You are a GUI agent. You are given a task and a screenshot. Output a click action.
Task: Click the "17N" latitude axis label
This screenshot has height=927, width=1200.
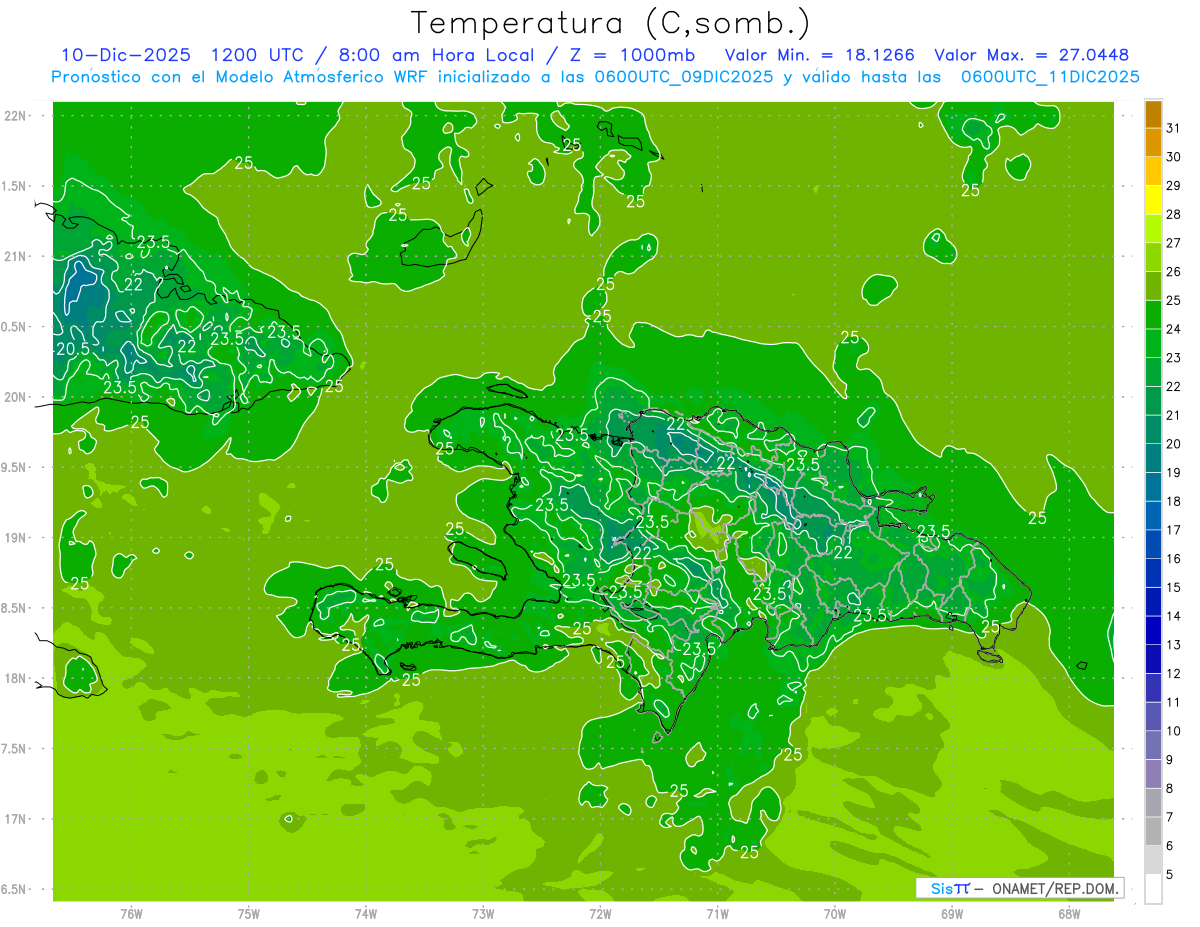coord(17,819)
